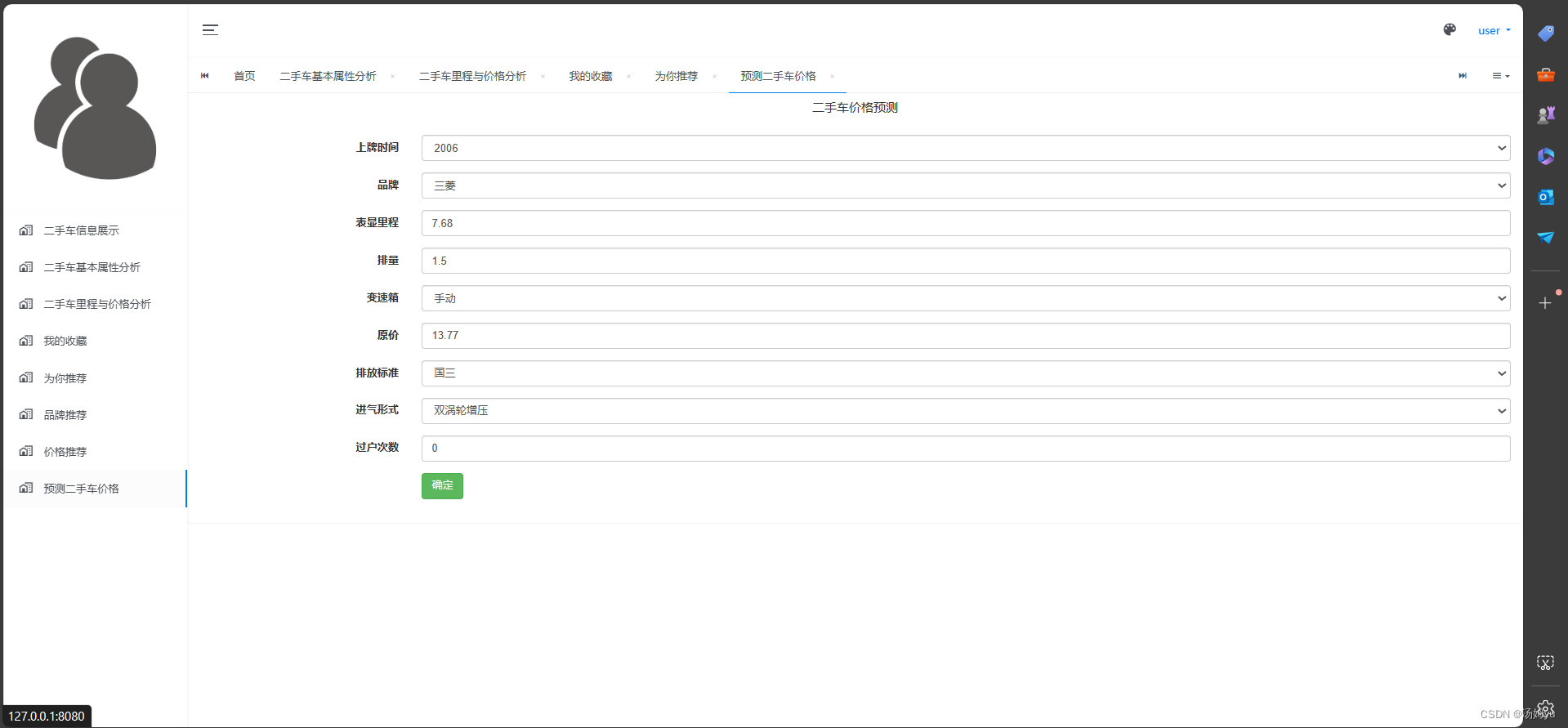This screenshot has width=1568, height=728.
Task: Open the tab operations list menu
Action: point(1501,76)
